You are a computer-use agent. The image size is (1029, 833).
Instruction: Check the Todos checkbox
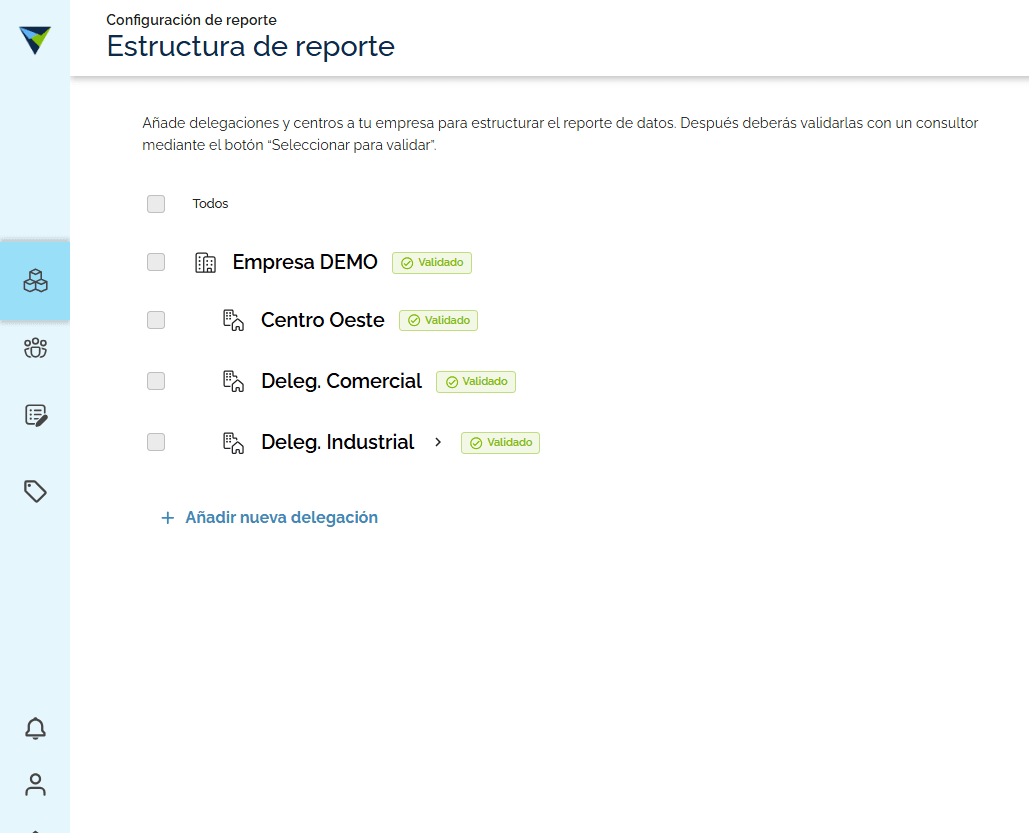[156, 203]
